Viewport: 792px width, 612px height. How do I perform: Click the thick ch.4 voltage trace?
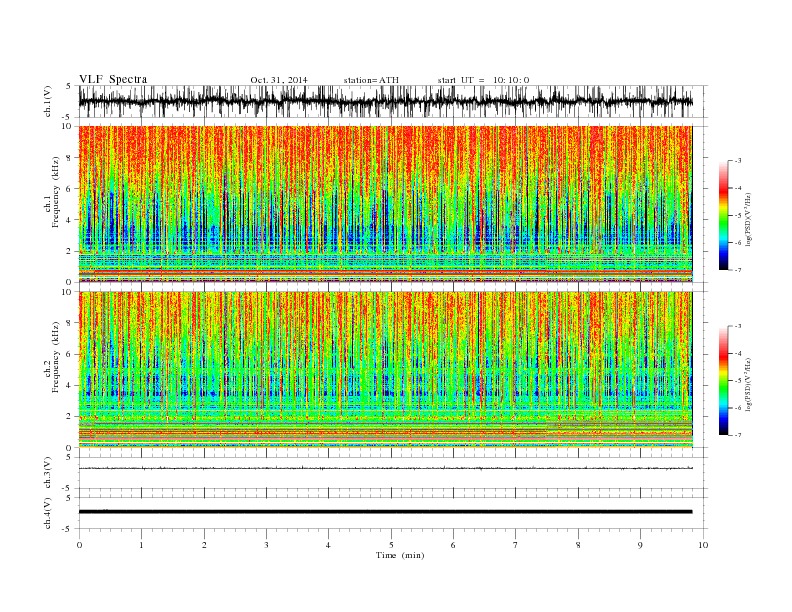click(385, 512)
